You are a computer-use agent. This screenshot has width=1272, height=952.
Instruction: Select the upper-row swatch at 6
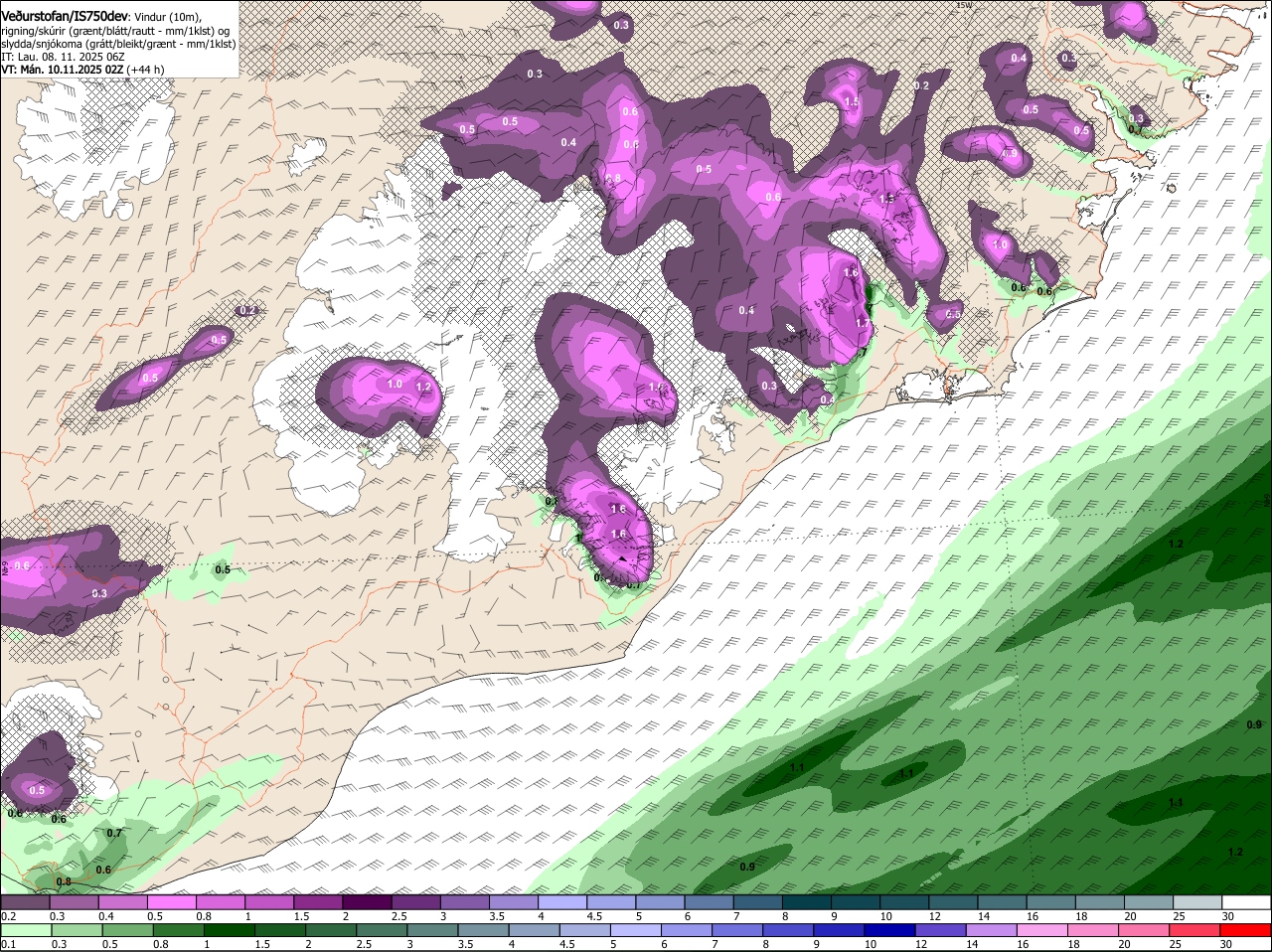[x=710, y=902]
